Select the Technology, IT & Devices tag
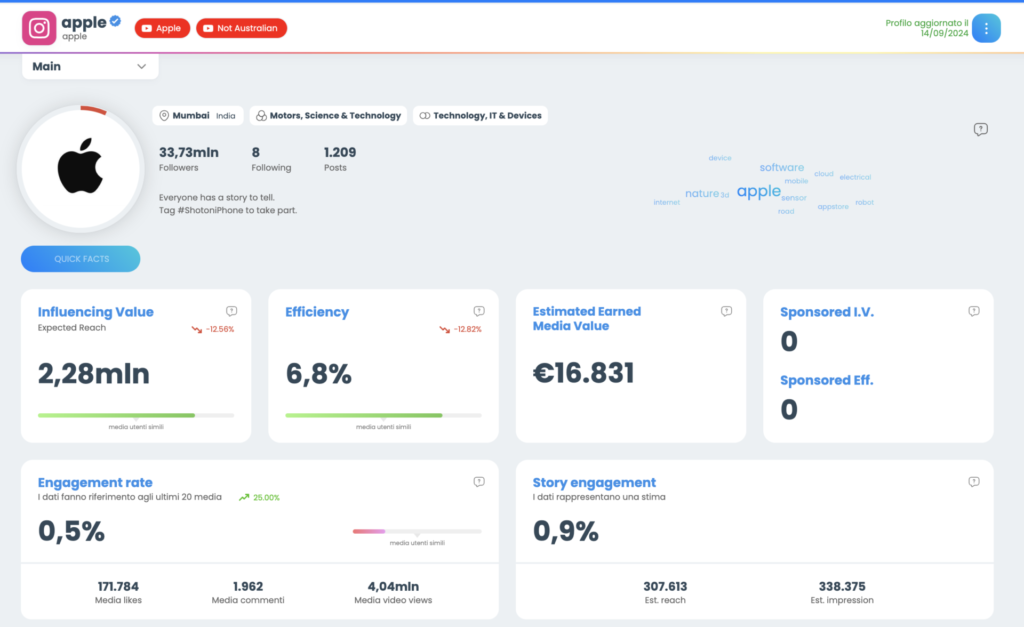1024x627 pixels. (481, 116)
